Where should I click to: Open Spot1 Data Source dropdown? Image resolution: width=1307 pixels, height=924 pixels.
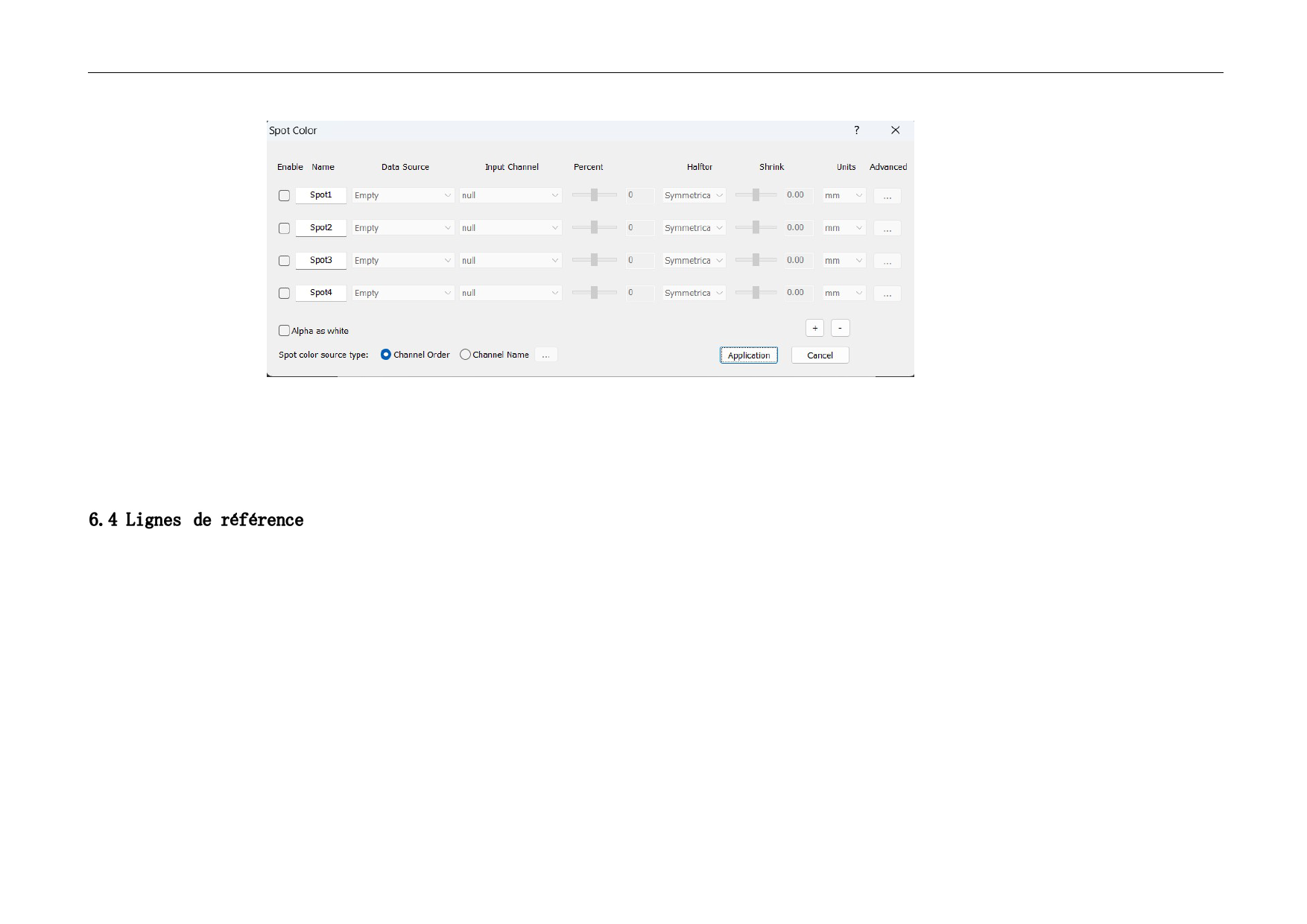[x=403, y=195]
